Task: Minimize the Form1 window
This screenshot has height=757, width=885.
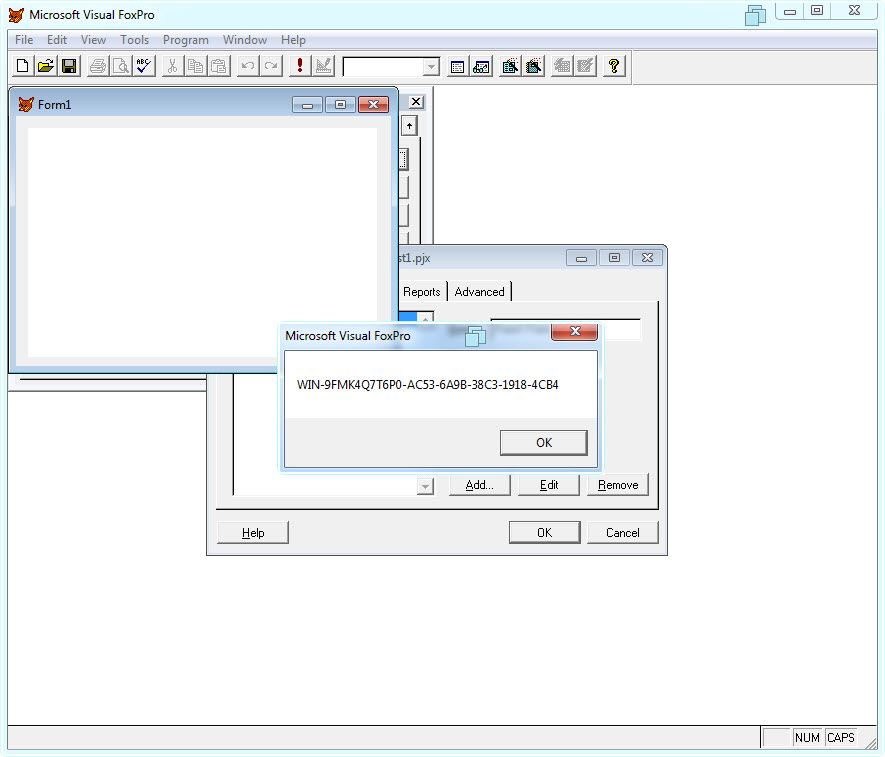Action: coord(308,105)
